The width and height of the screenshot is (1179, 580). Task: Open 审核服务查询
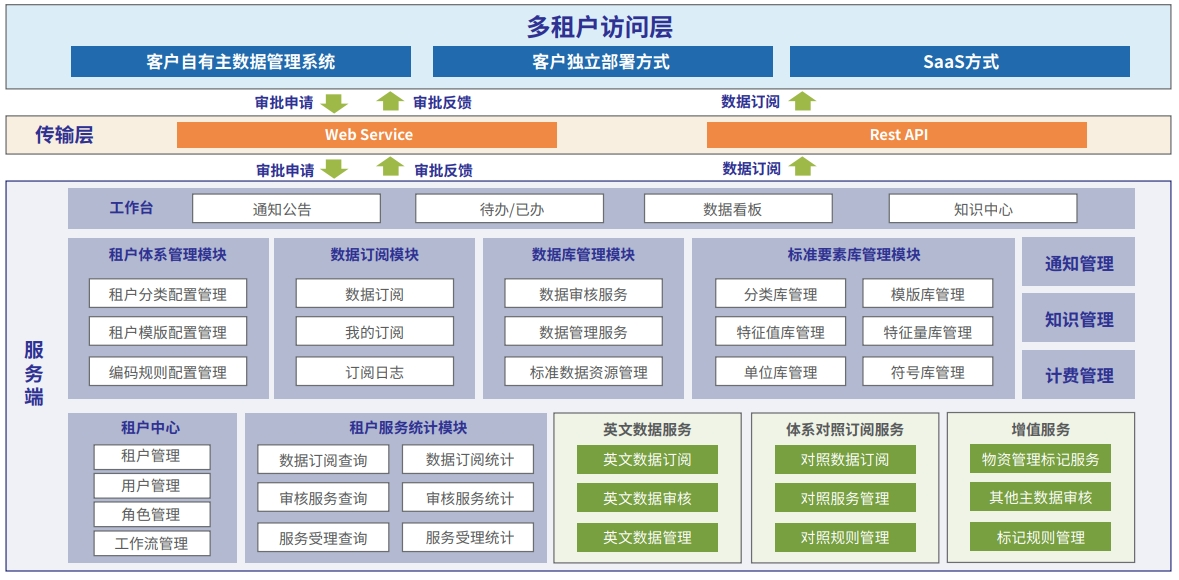(323, 497)
